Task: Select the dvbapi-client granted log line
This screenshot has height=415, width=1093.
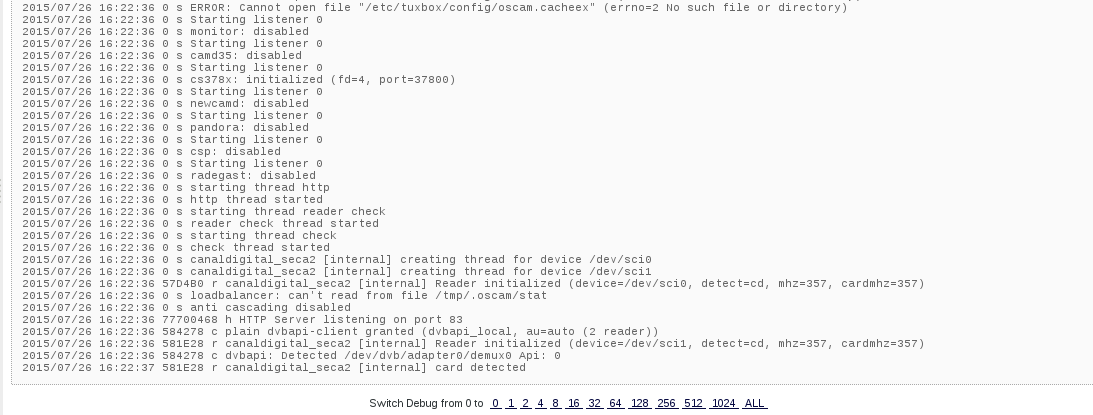Action: (x=340, y=331)
